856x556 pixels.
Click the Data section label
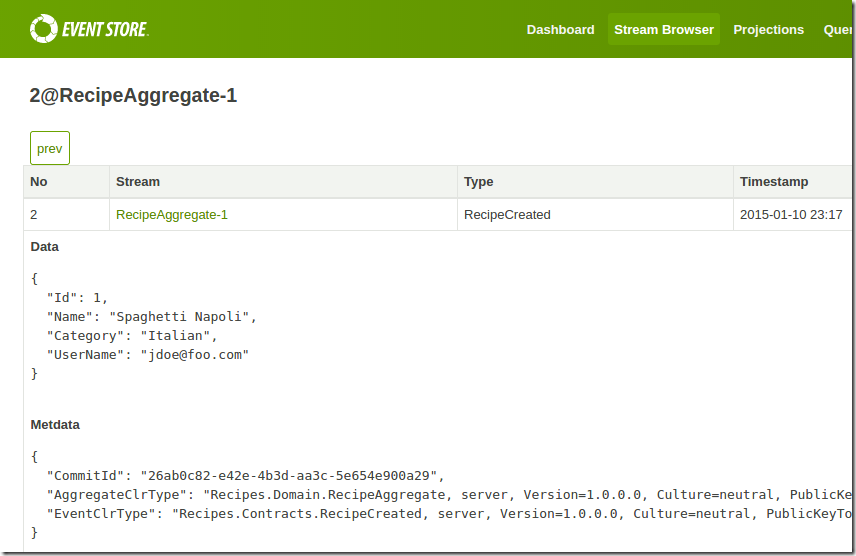tap(45, 247)
